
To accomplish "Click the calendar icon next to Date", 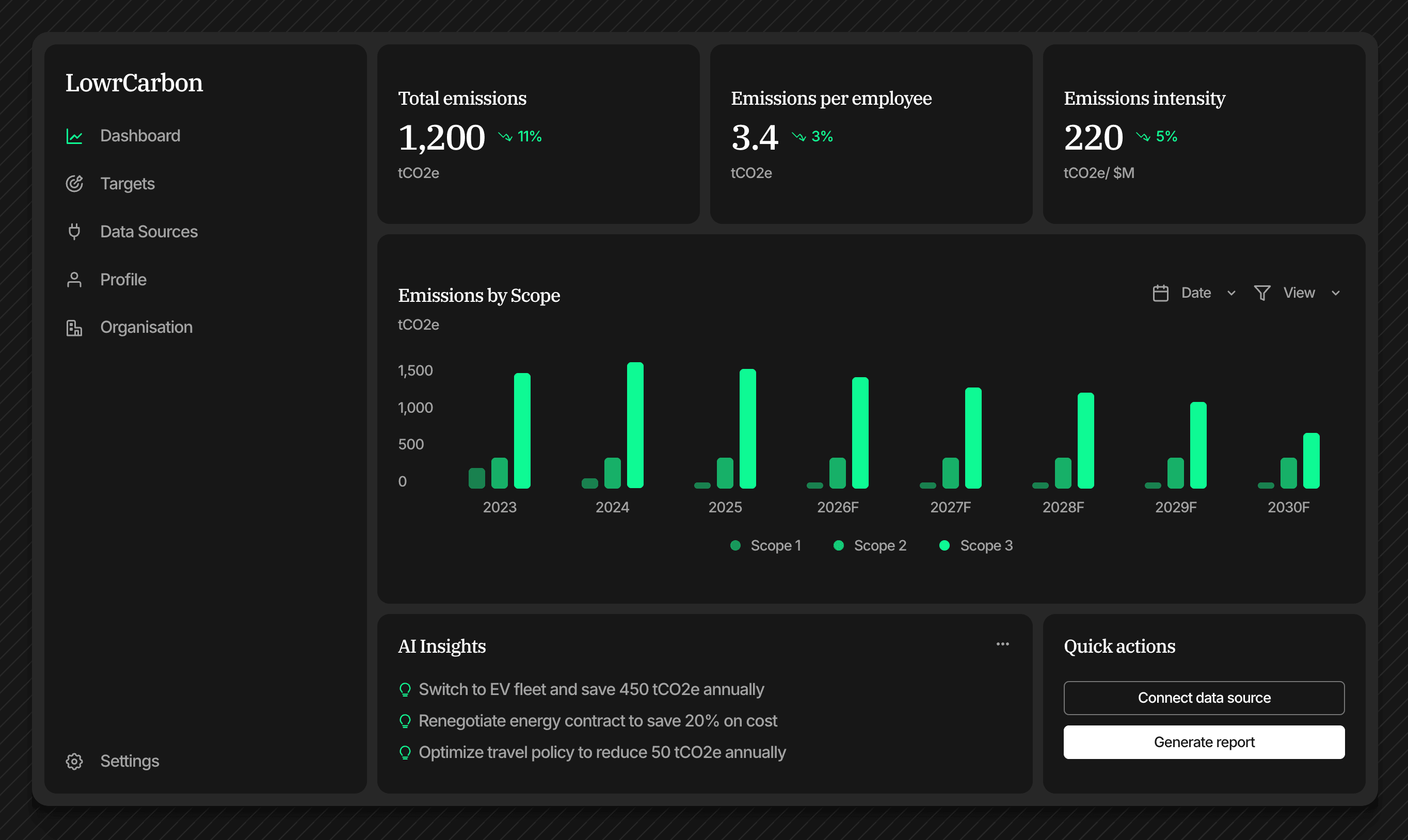I will click(1161, 293).
